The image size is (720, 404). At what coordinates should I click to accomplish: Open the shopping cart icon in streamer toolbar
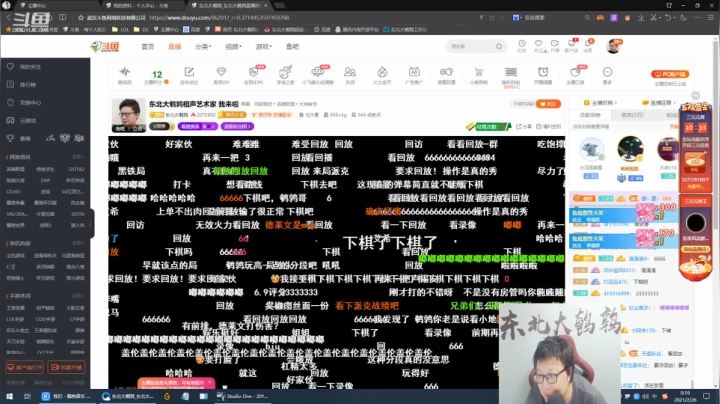pyautogui.click(x=478, y=72)
